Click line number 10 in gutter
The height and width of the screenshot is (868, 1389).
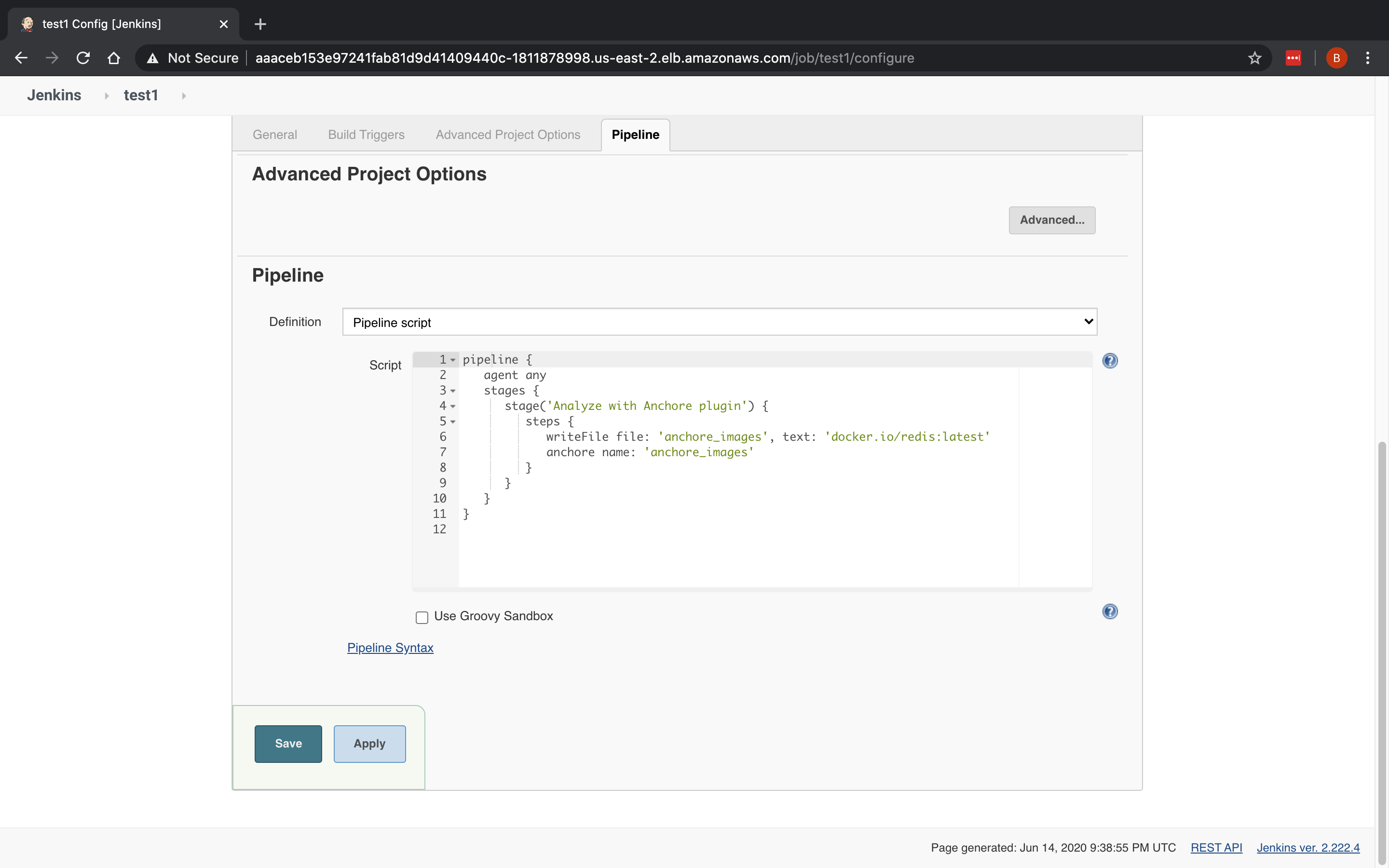click(439, 498)
